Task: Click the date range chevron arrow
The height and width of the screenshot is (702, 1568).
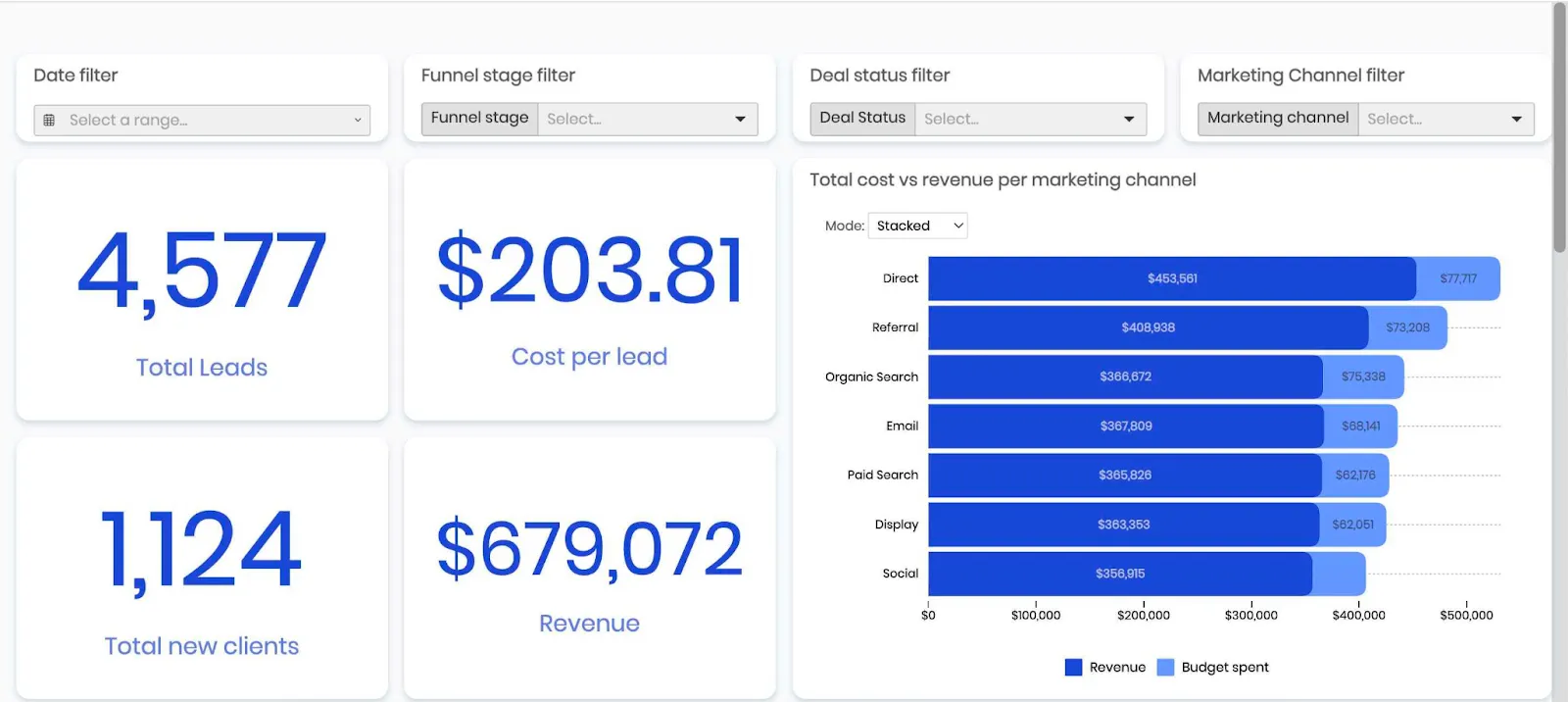Action: coord(358,120)
